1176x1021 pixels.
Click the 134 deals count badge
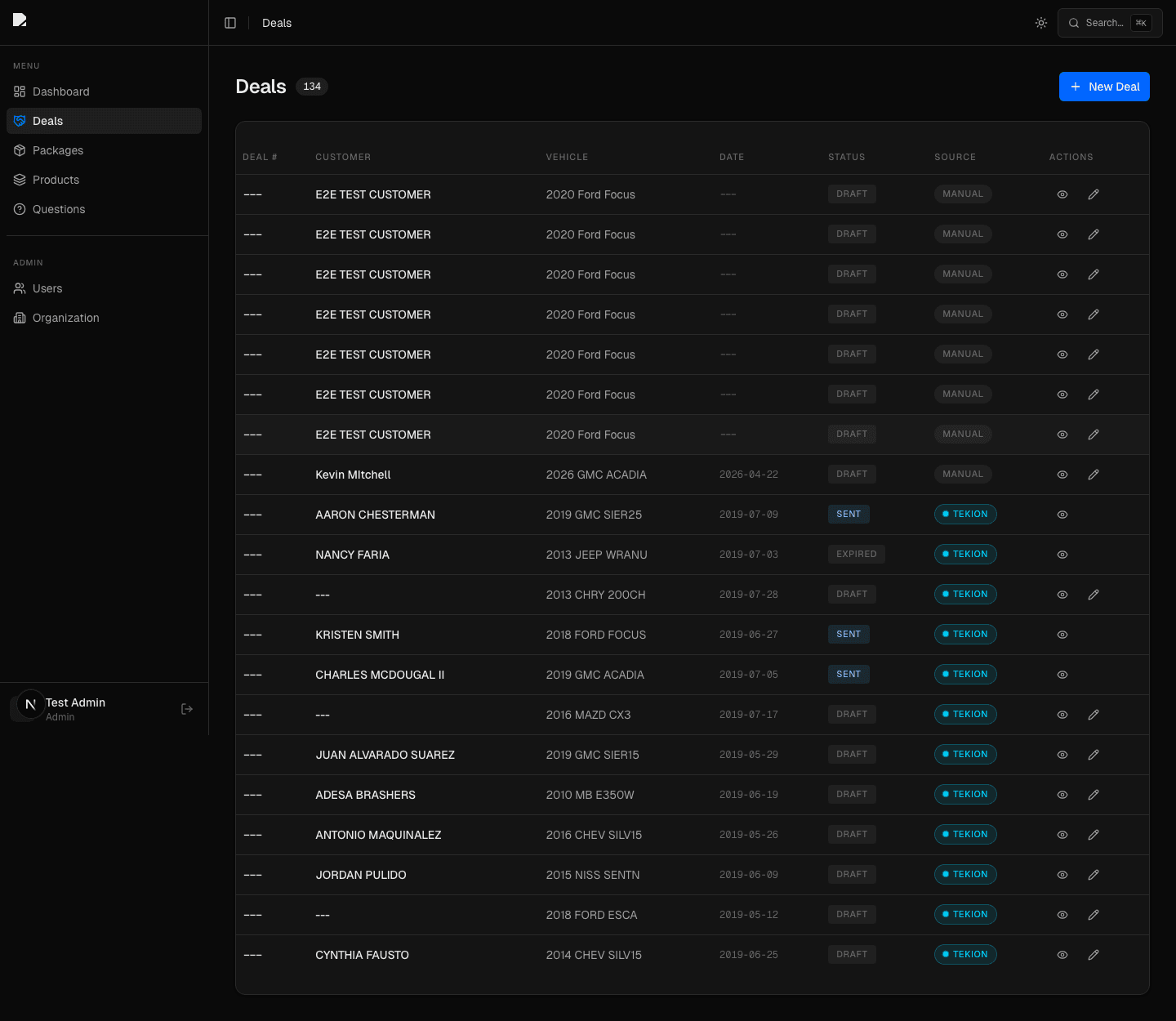(312, 87)
